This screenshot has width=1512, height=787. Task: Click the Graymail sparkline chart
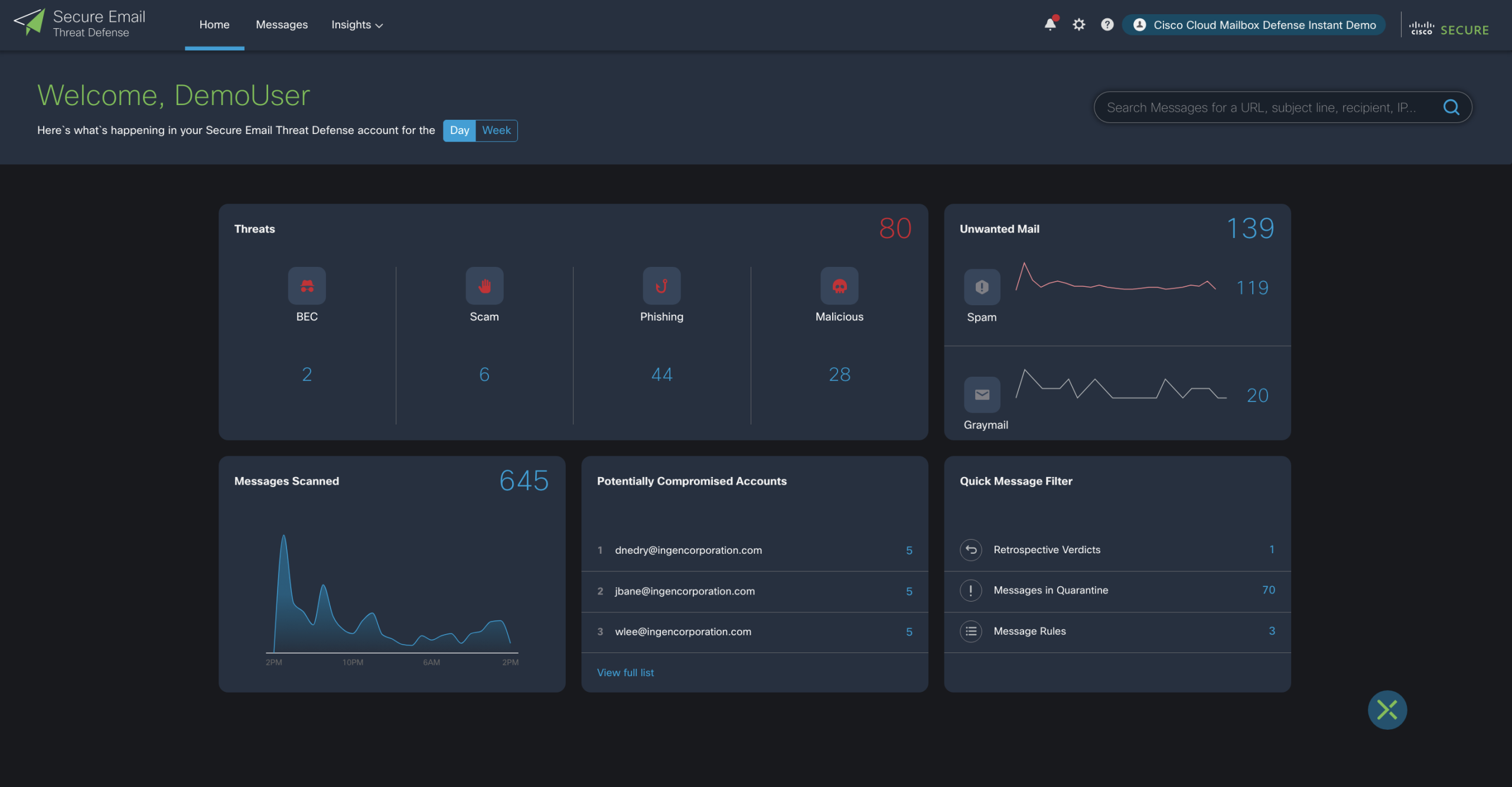pyautogui.click(x=1120, y=384)
